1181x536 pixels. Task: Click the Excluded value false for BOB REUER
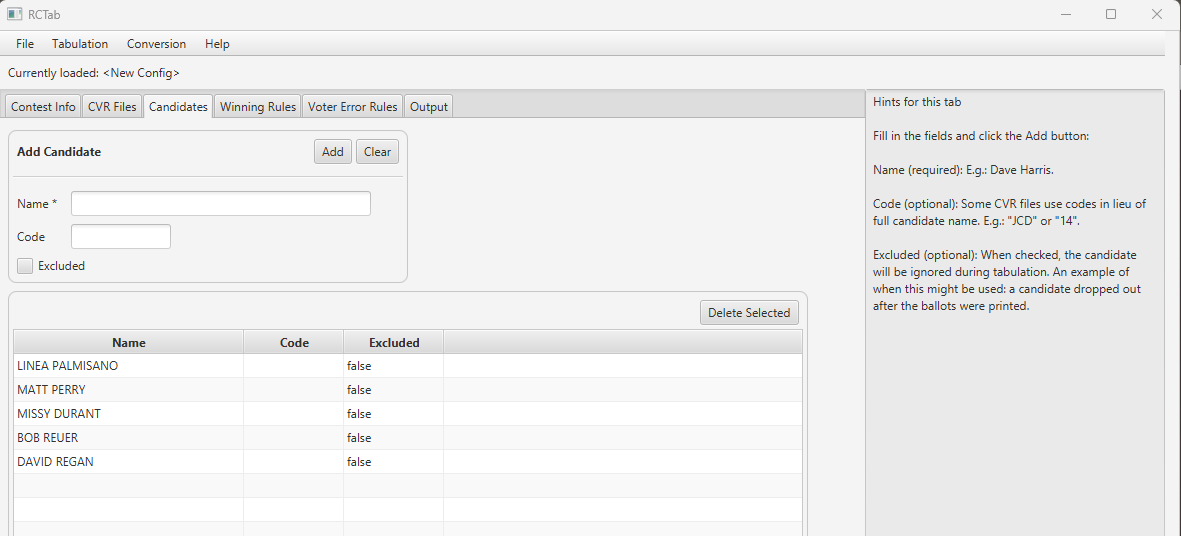359,438
